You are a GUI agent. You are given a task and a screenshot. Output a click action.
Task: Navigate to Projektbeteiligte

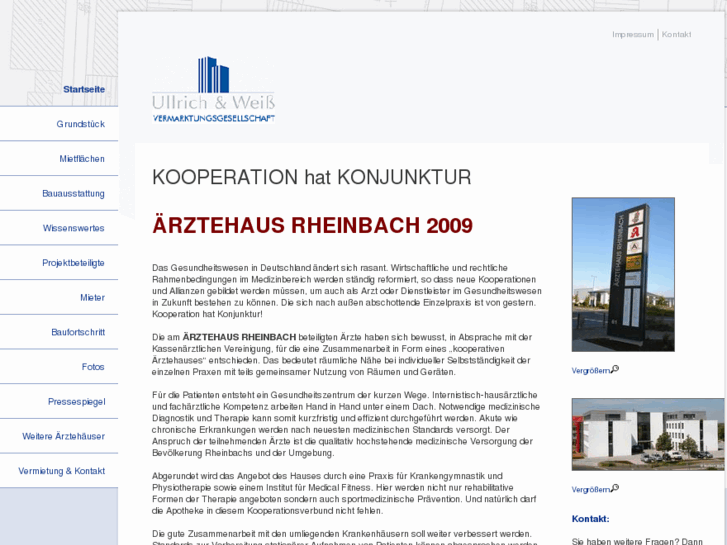coord(73,263)
